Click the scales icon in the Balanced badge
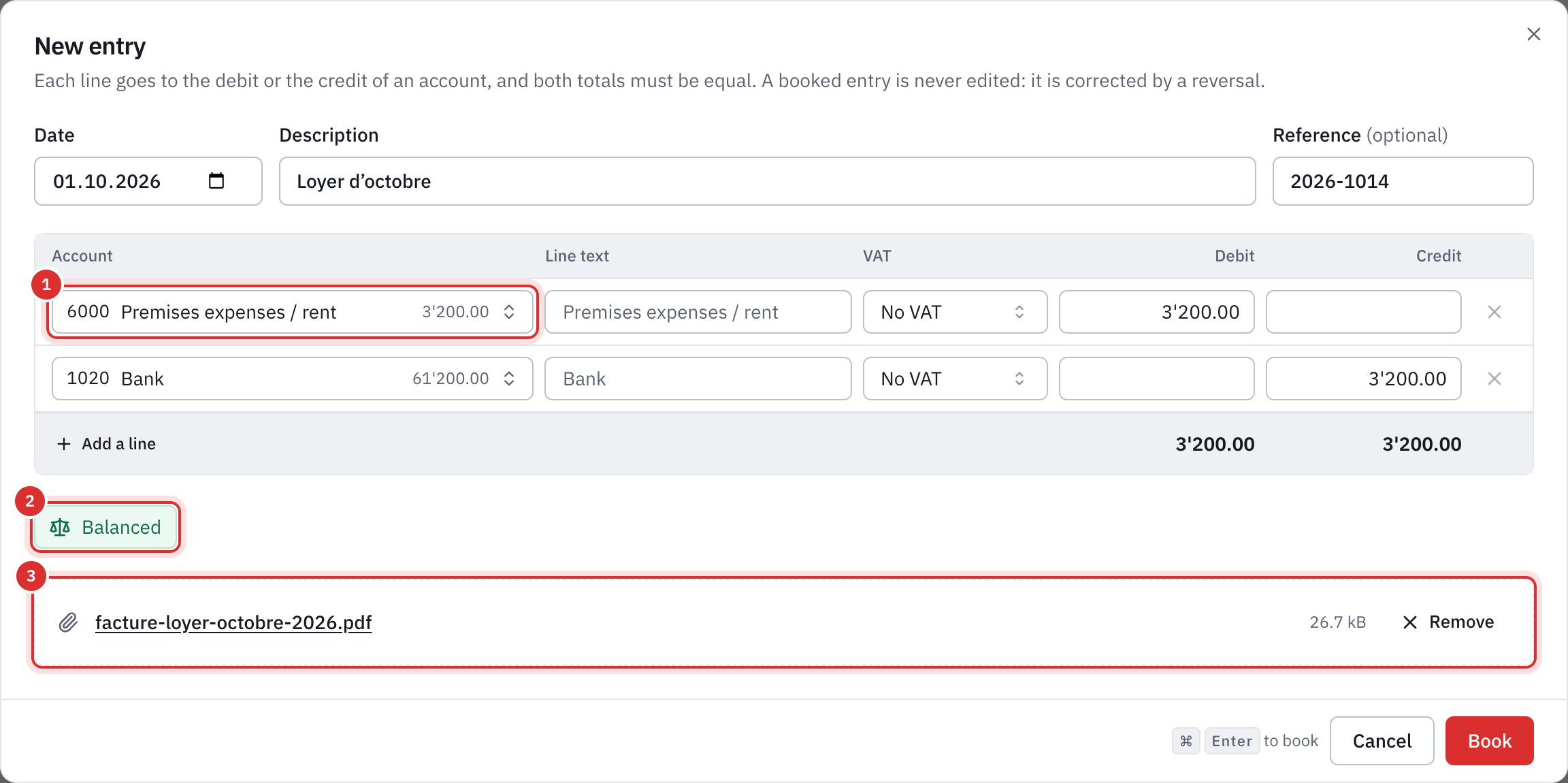1568x783 pixels. pyautogui.click(x=60, y=527)
